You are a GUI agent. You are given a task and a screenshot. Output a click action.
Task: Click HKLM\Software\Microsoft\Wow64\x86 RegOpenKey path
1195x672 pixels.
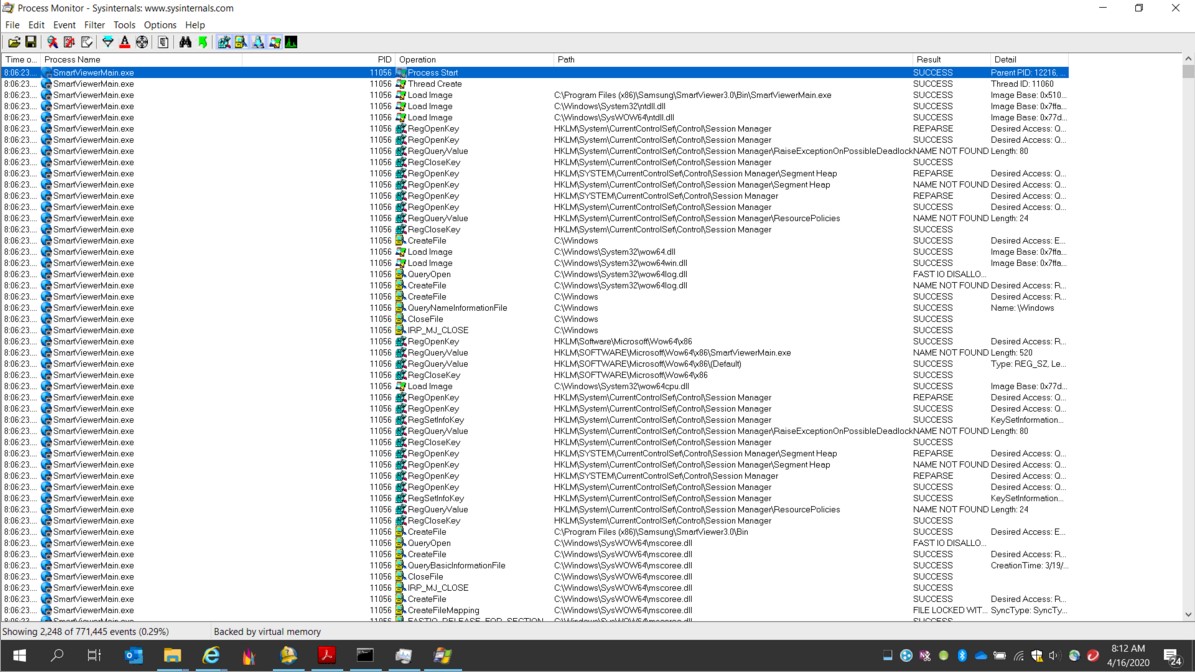coord(623,341)
